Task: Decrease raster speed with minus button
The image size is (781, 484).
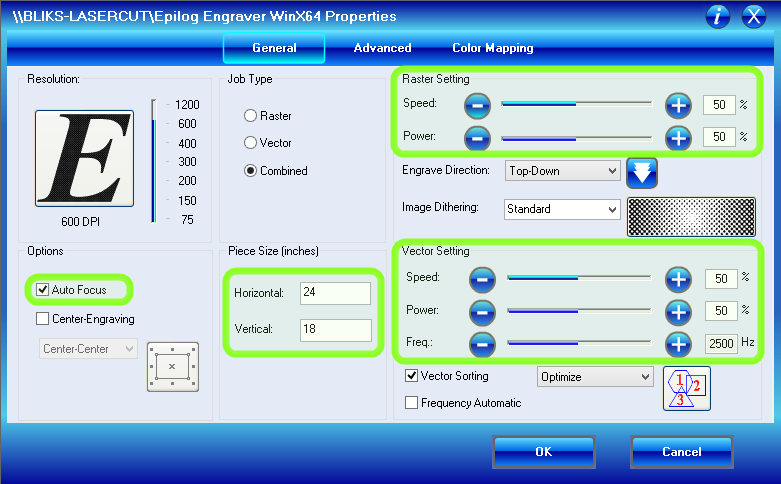Action: point(477,105)
